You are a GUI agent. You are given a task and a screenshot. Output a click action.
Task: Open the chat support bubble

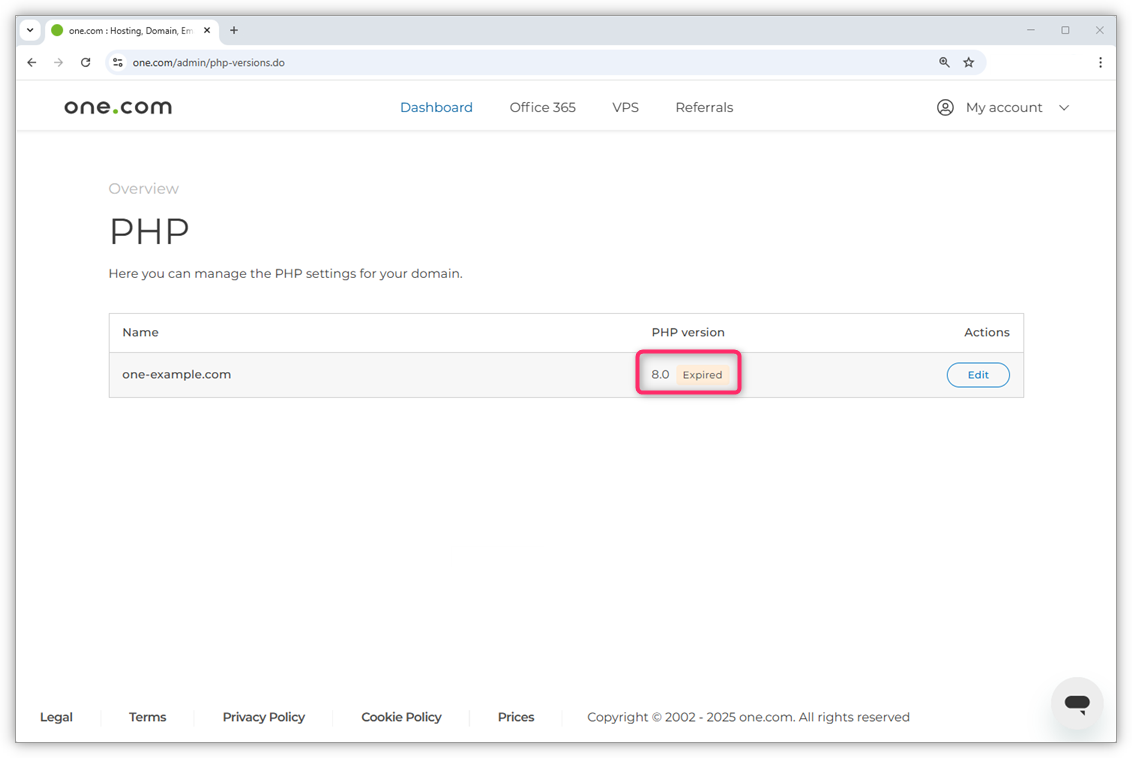click(x=1077, y=703)
